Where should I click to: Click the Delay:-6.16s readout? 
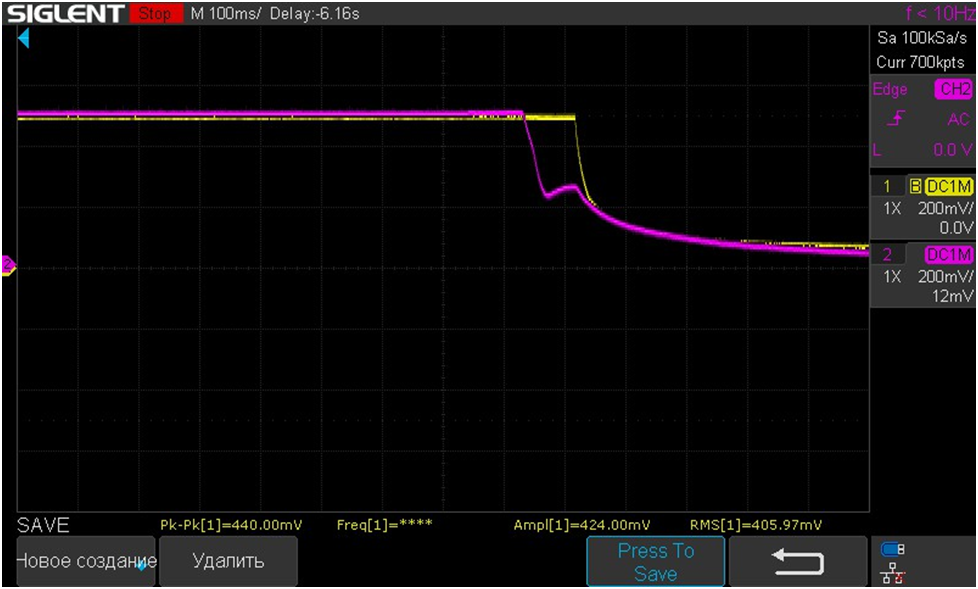[314, 13]
